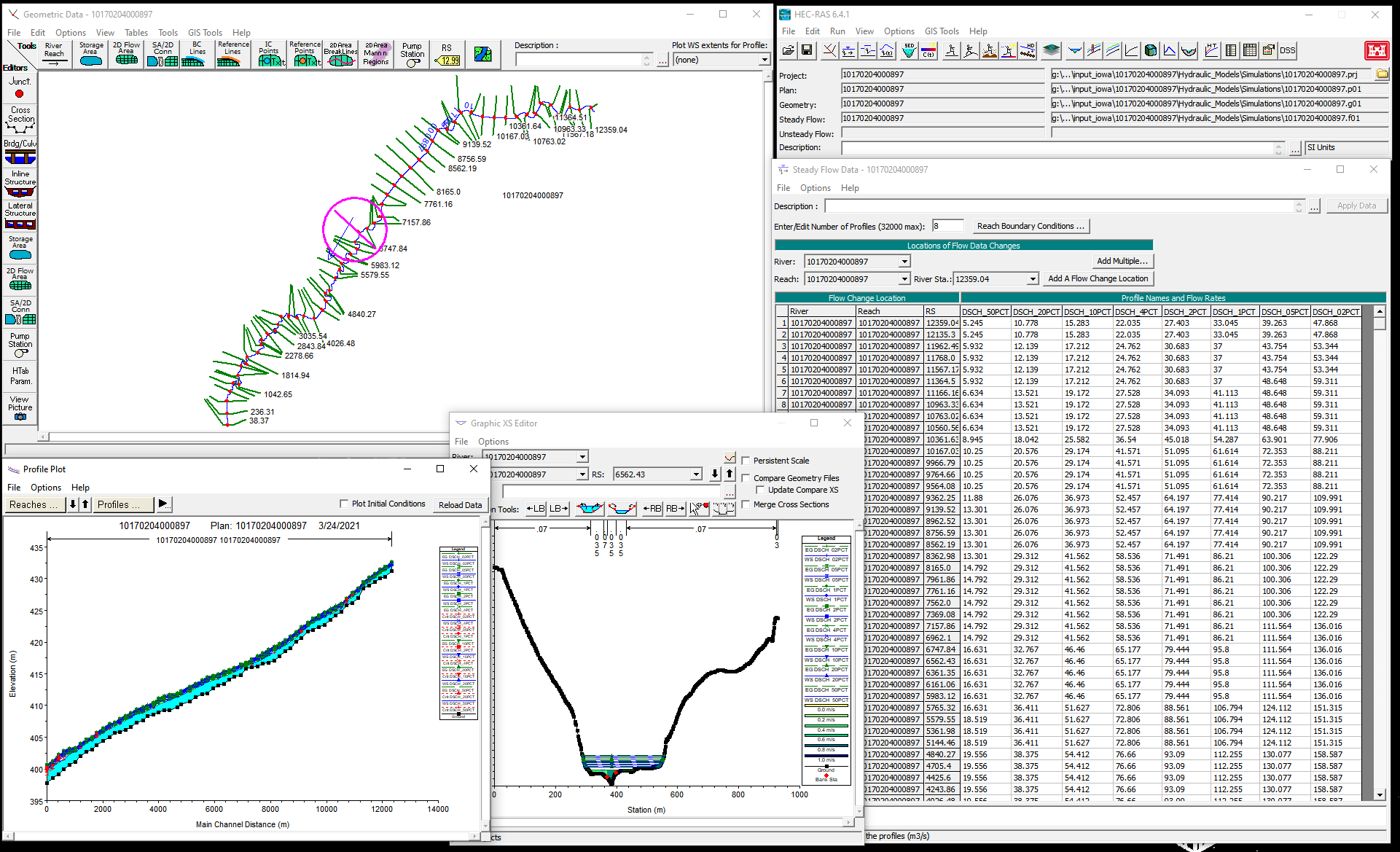Screen dimensions: 1400x852
Task: Select the River Reach drawing tool
Action: pos(54,54)
